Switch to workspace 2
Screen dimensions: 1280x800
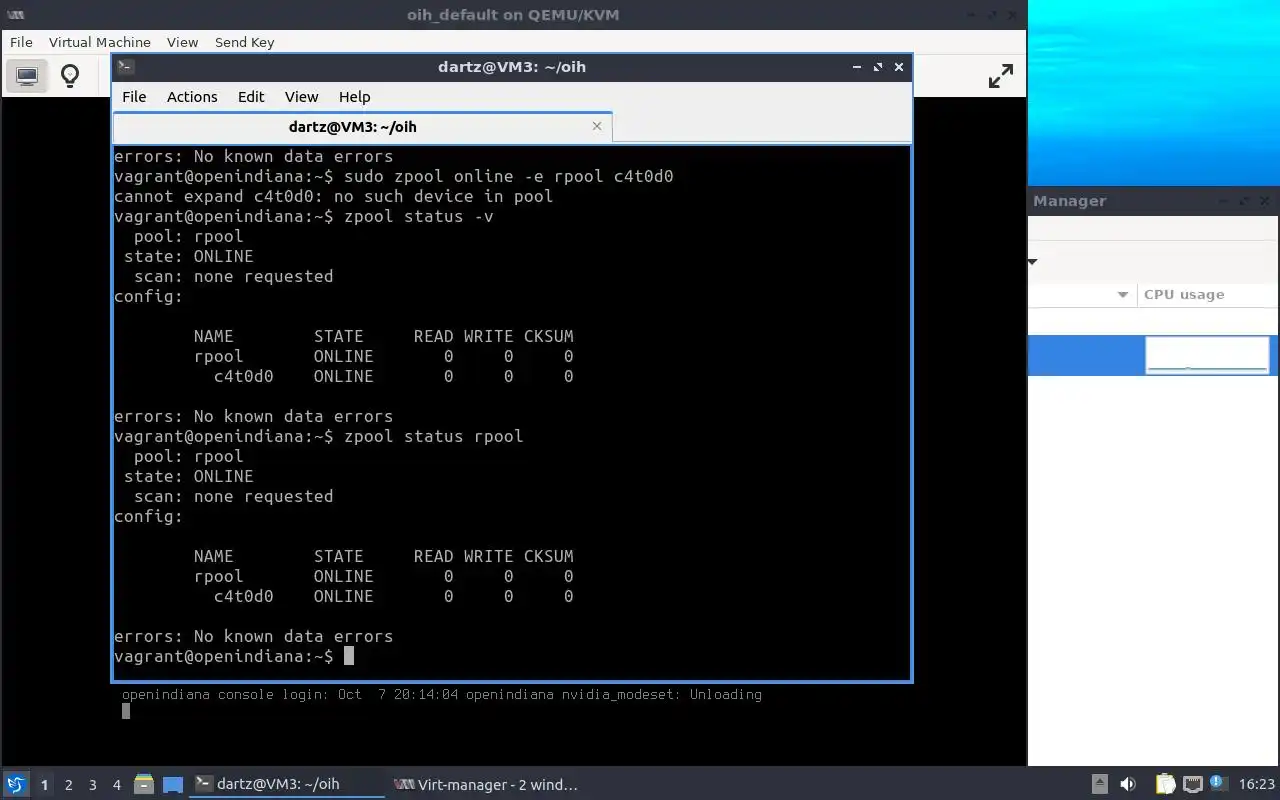68,785
